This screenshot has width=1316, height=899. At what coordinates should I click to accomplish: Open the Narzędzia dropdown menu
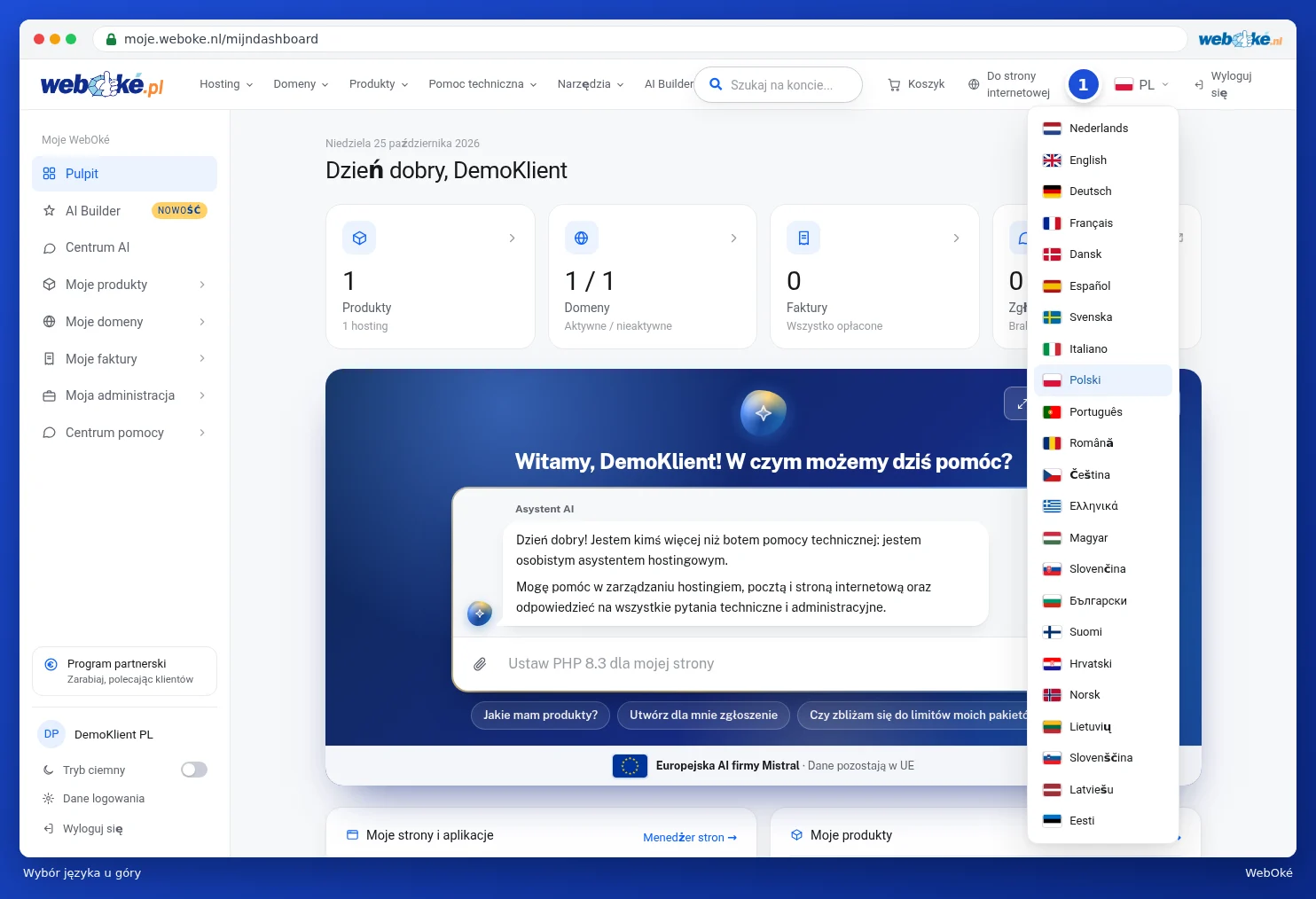point(591,84)
